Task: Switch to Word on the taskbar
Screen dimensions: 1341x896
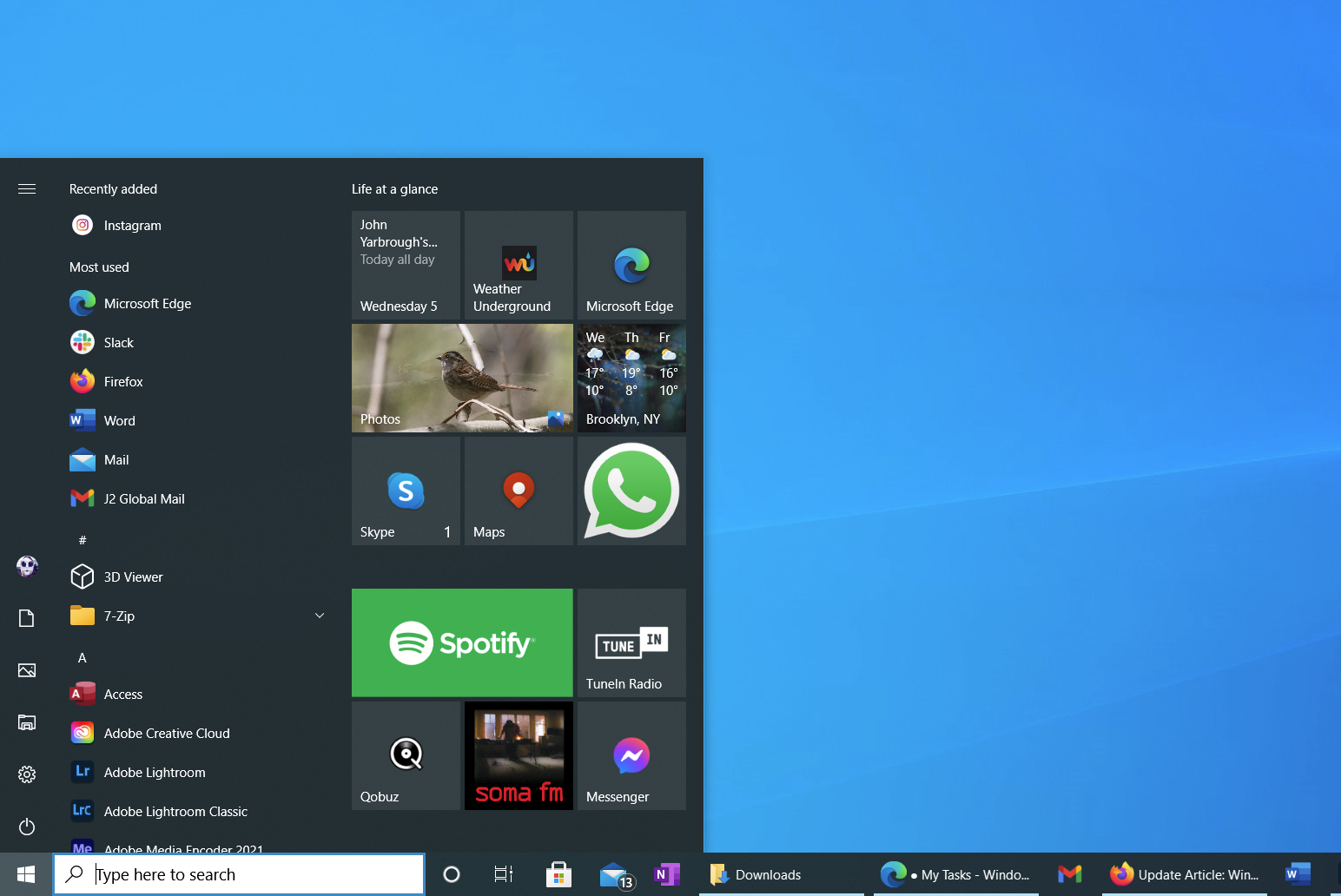Action: [x=1298, y=874]
